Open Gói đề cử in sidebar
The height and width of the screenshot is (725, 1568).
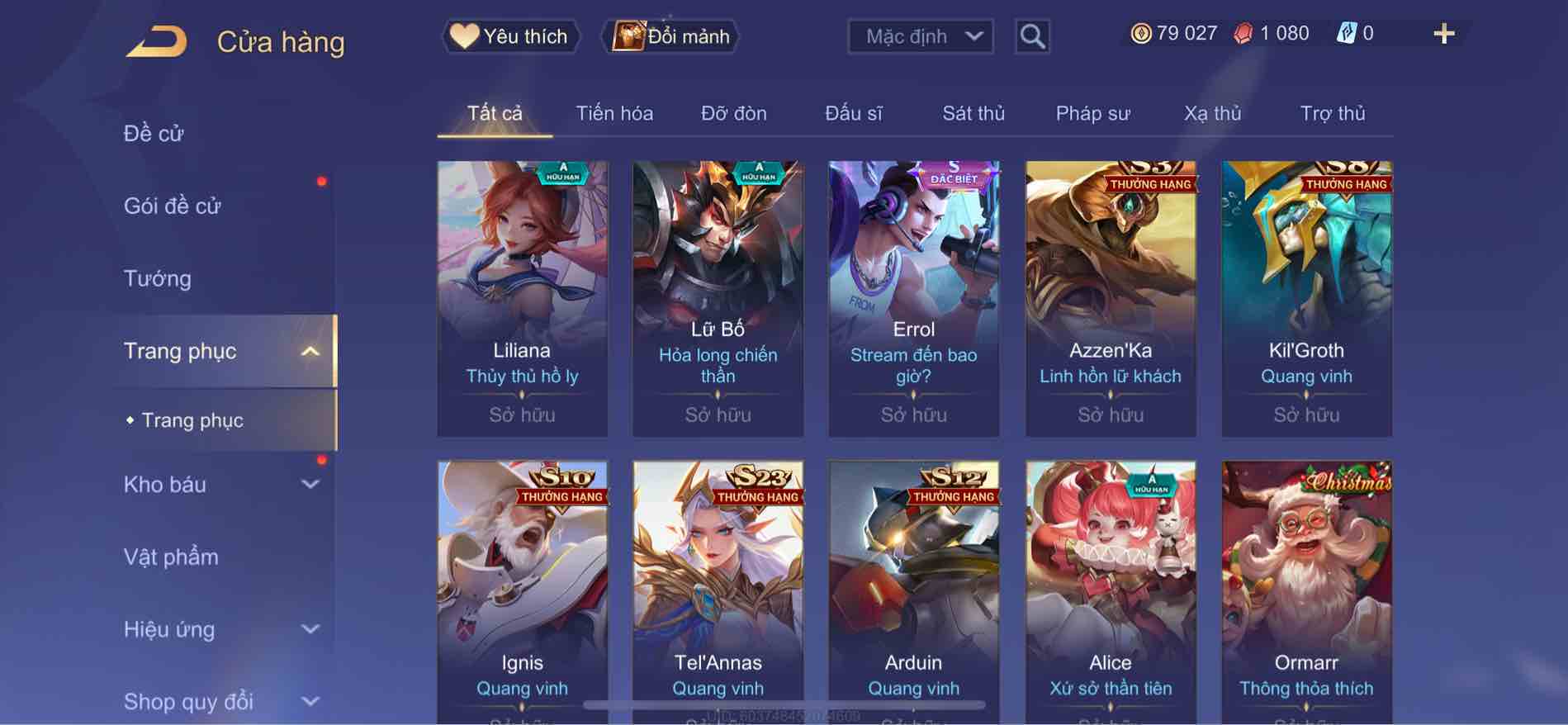pyautogui.click(x=172, y=206)
